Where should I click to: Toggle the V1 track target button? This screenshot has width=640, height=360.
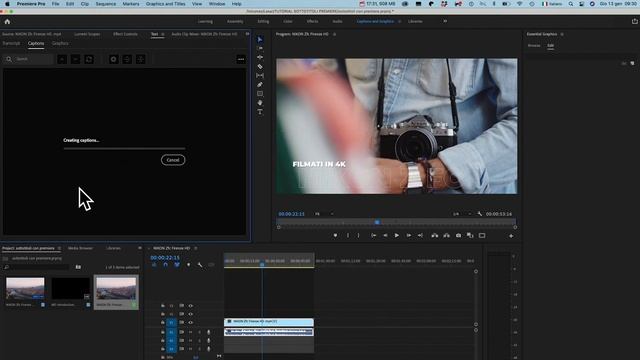pos(171,322)
